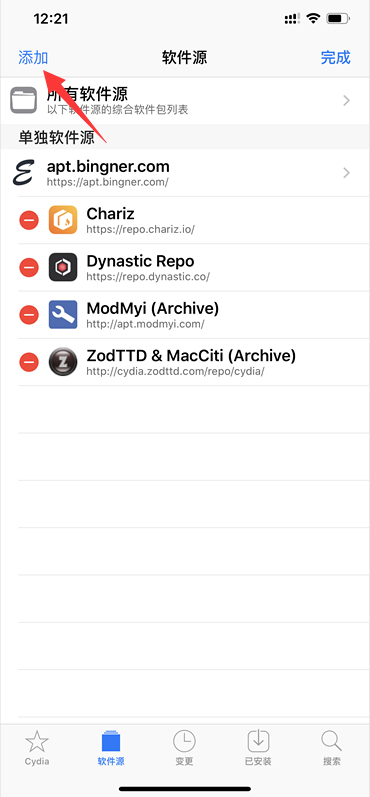Tap 完成 to finish editing

tap(335, 57)
